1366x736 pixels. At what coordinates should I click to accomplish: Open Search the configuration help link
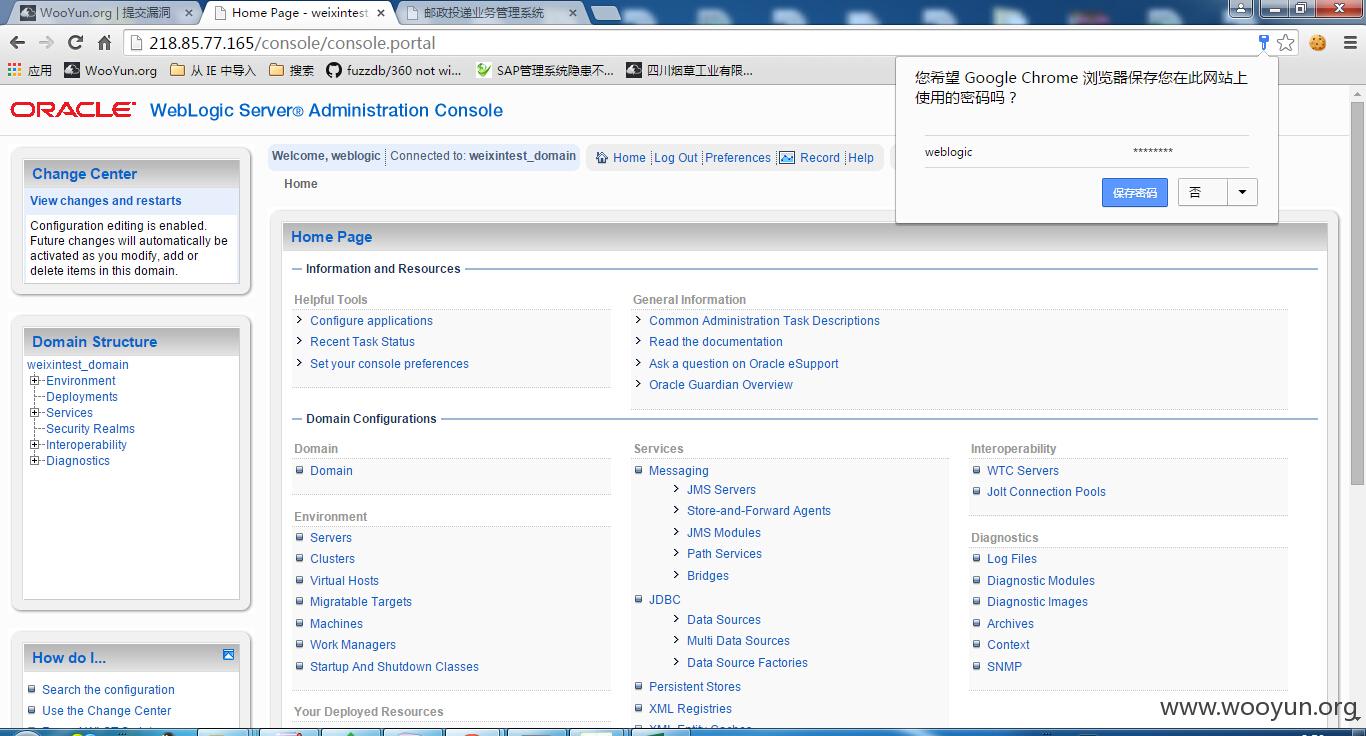[108, 690]
